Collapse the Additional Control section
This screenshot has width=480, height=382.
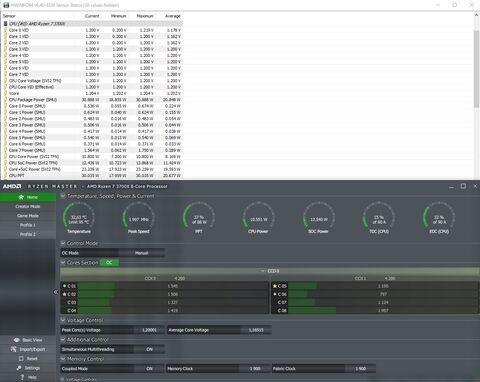coord(63,340)
